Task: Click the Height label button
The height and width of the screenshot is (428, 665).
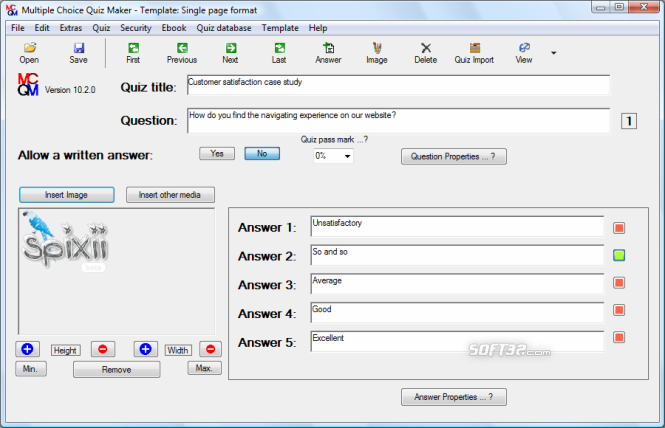Action: coord(66,350)
